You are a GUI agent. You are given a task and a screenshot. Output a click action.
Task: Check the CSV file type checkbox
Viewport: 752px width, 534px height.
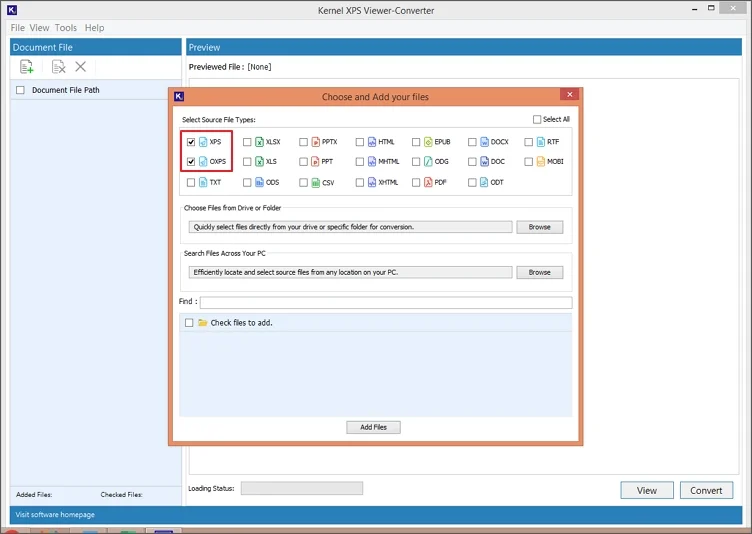303,182
